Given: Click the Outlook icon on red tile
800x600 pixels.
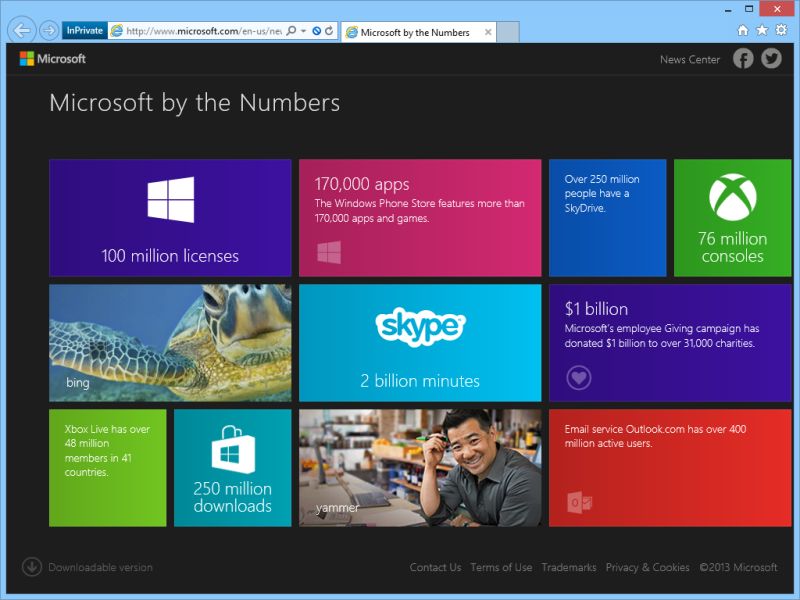Looking at the screenshot, I should click(x=580, y=503).
